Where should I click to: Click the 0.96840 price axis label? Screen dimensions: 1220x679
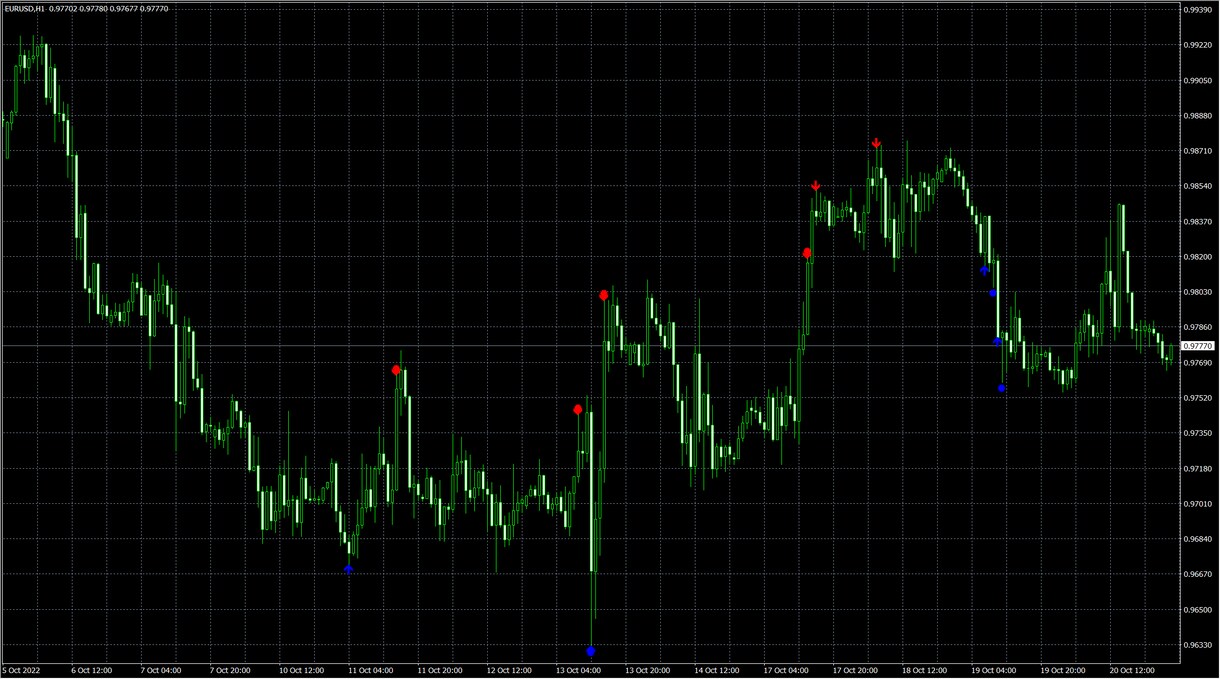(1198, 539)
